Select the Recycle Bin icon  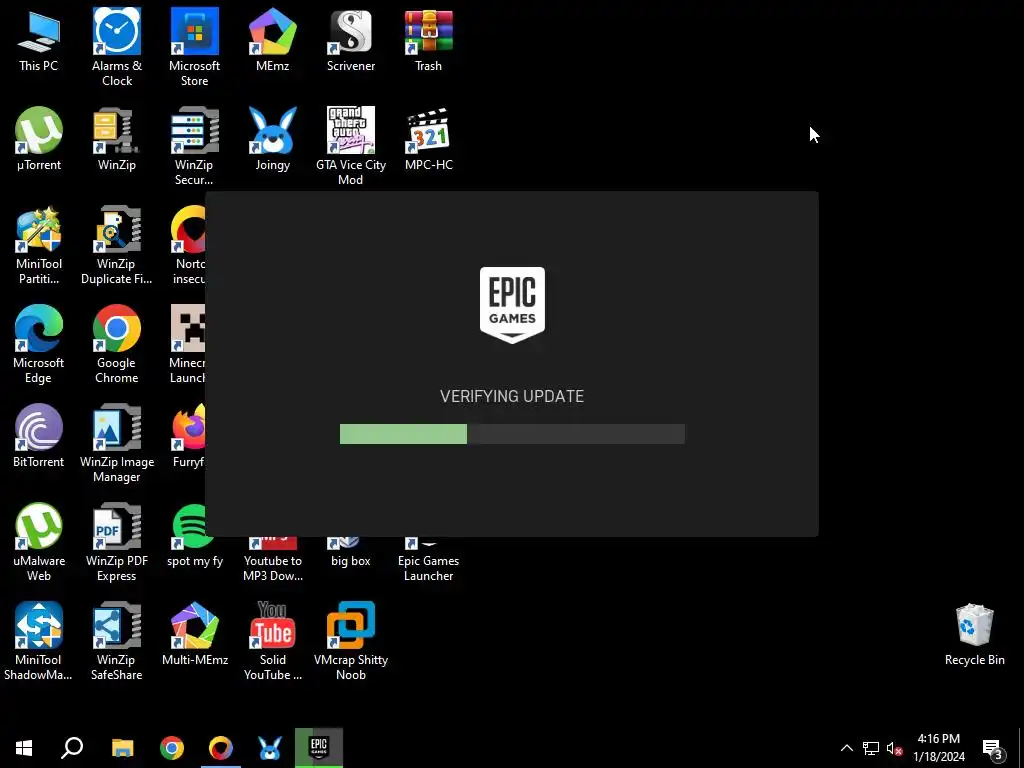coord(974,634)
